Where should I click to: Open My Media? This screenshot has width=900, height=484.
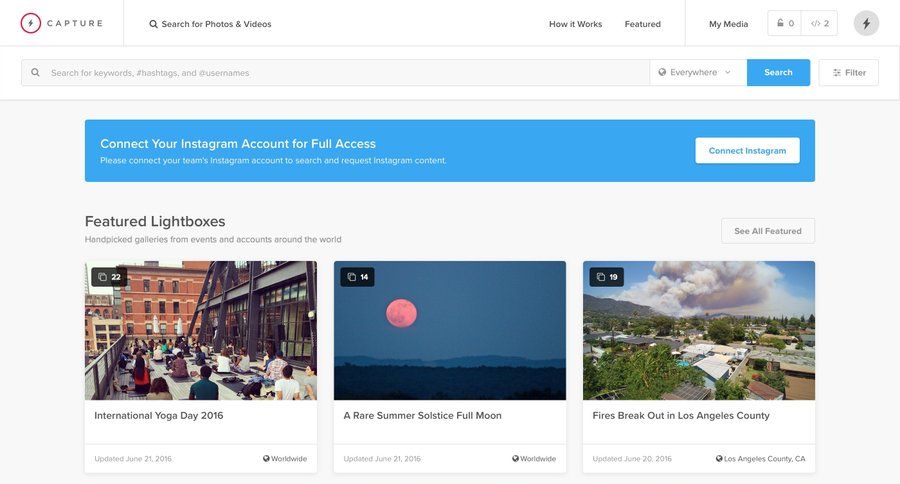click(x=728, y=24)
